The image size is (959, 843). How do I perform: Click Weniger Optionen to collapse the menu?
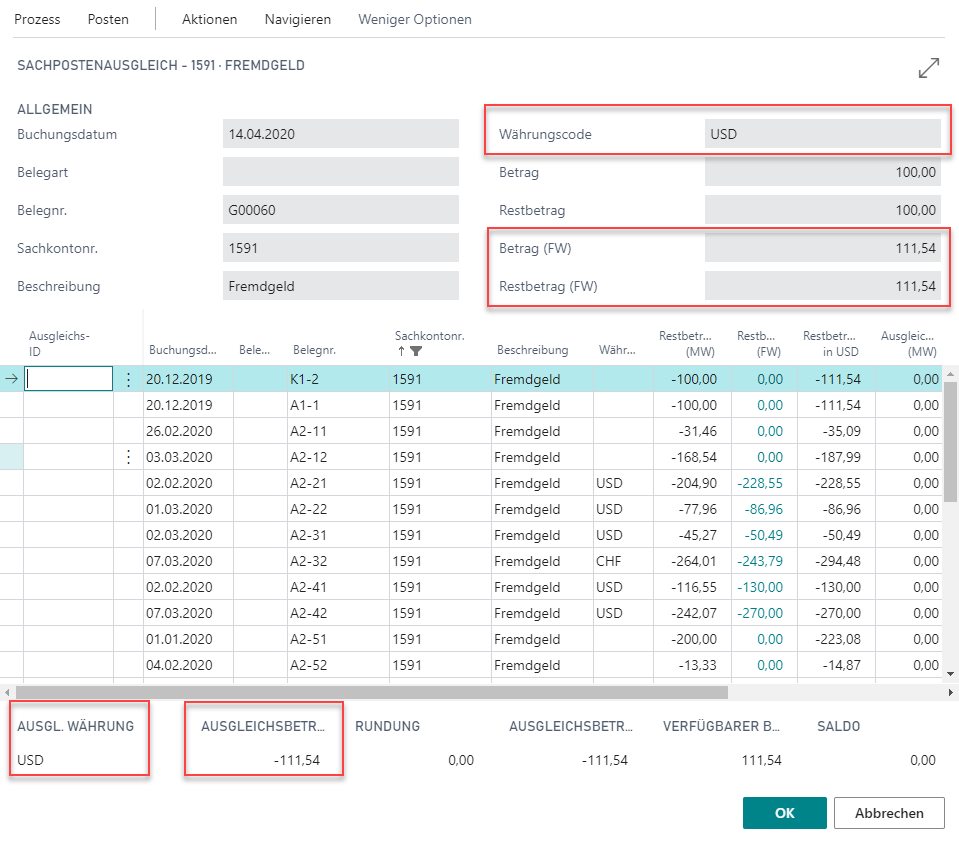415,20
